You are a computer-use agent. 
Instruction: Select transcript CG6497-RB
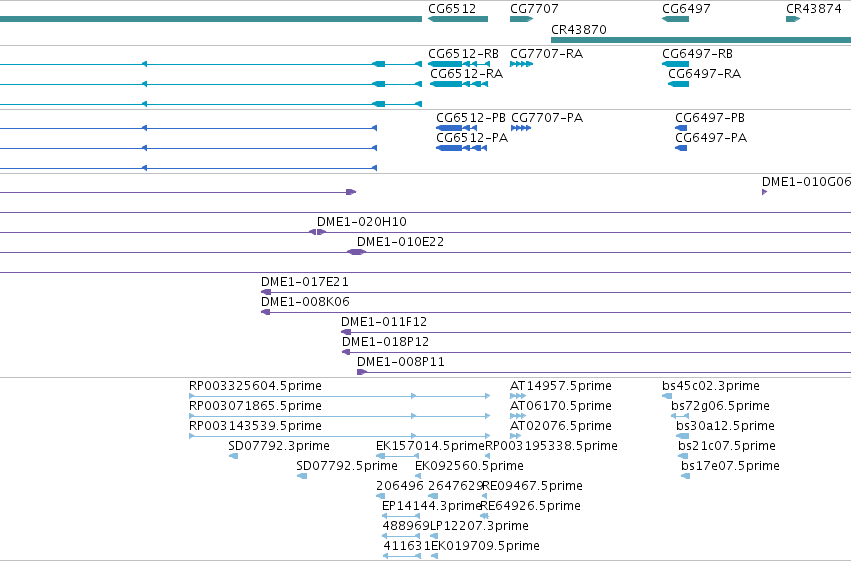[697, 54]
